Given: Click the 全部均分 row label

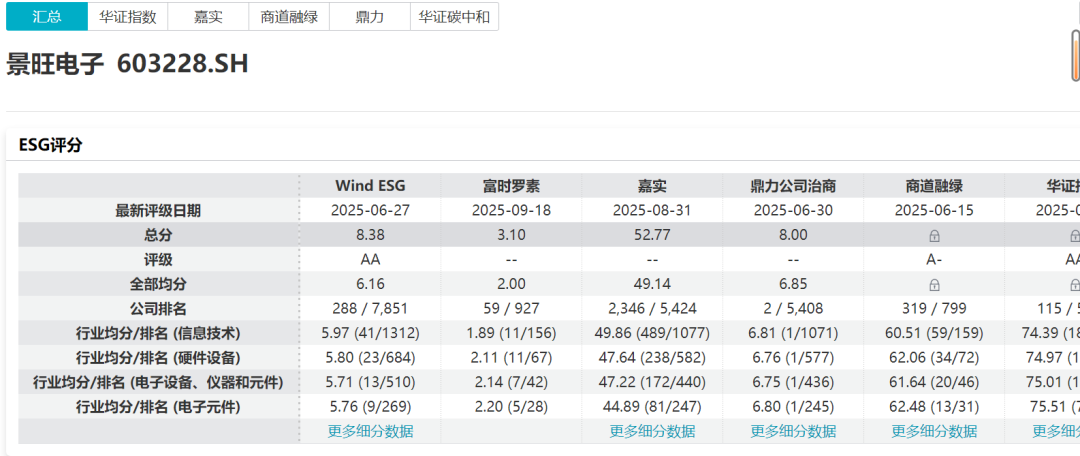Looking at the screenshot, I should 158,284.
